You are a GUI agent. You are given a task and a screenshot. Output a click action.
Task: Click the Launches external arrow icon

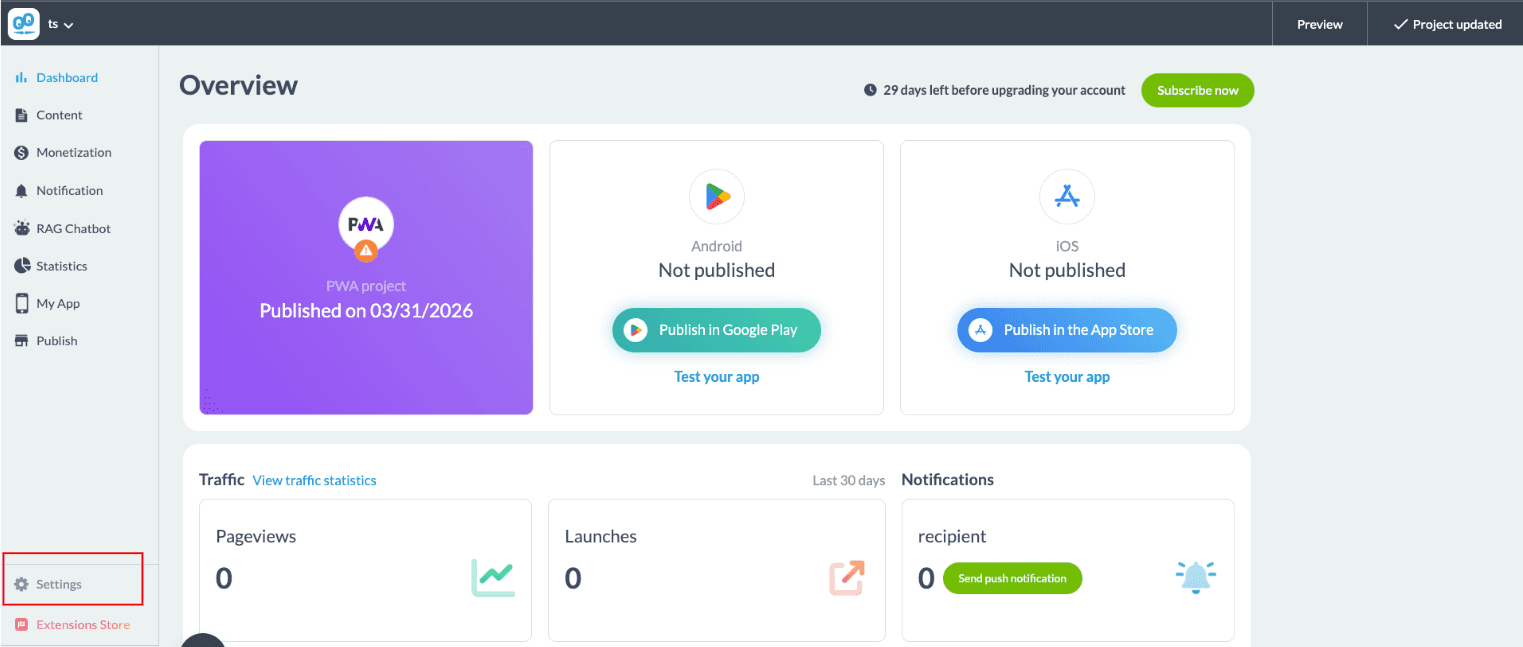click(x=846, y=577)
